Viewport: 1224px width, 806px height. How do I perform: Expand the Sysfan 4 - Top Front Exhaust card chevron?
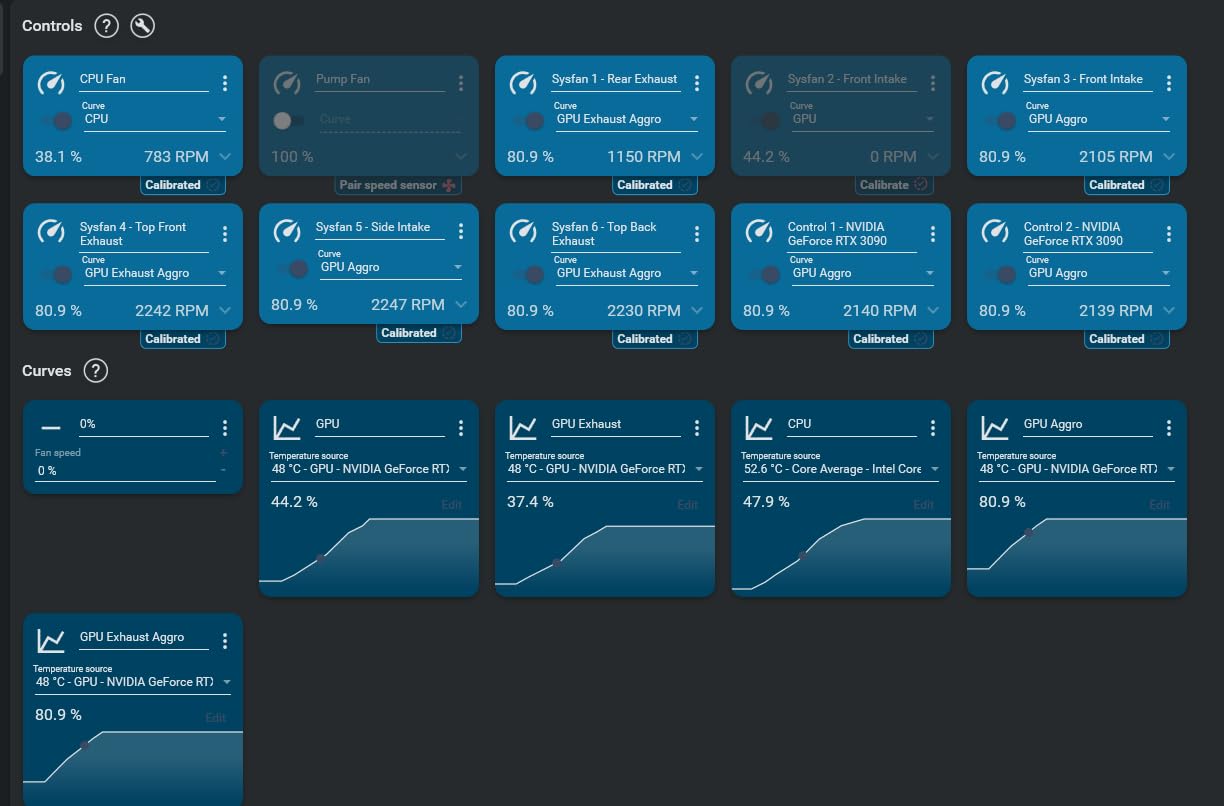point(225,311)
